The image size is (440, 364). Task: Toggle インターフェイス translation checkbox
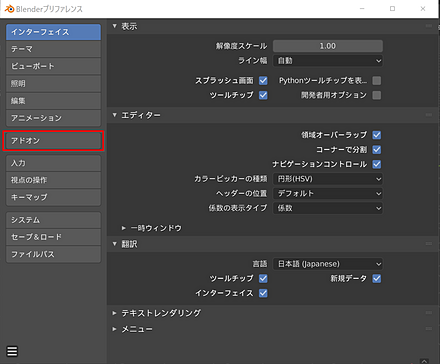pyautogui.click(x=263, y=293)
